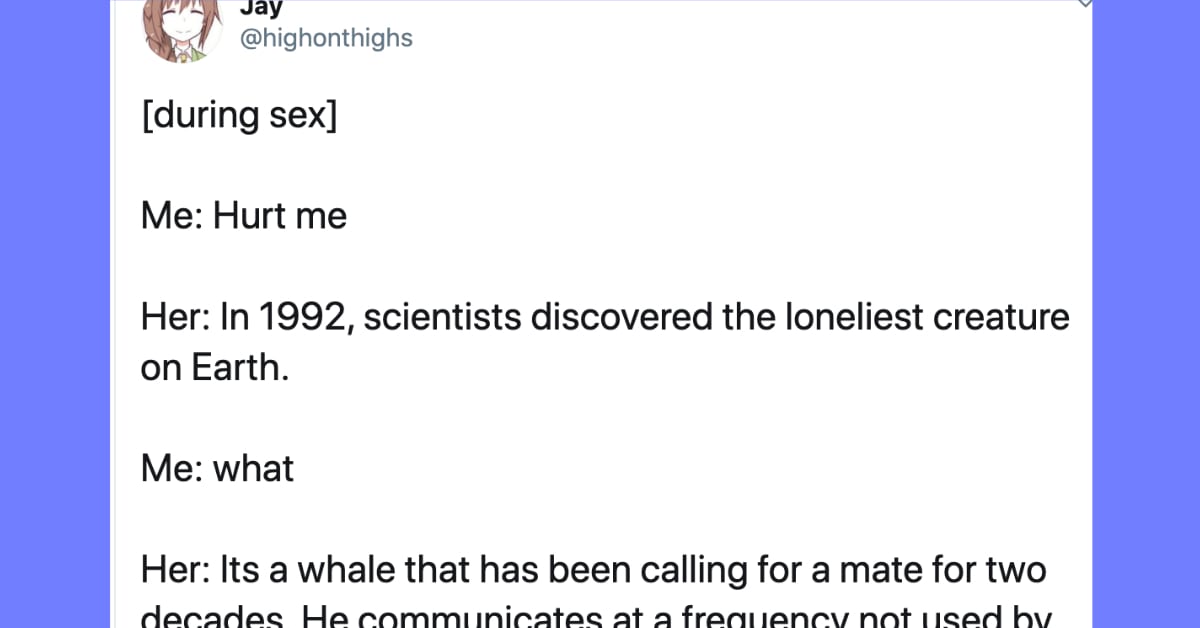Click the username Jay in the header
The height and width of the screenshot is (628, 1200).
(x=261, y=9)
